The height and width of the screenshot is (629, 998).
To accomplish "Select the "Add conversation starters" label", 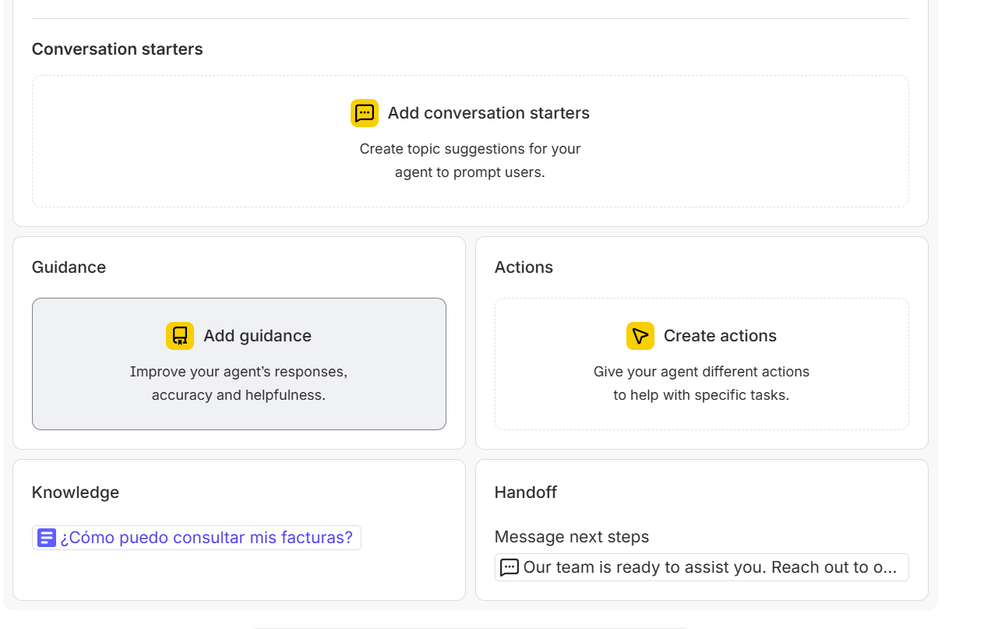I will (488, 113).
